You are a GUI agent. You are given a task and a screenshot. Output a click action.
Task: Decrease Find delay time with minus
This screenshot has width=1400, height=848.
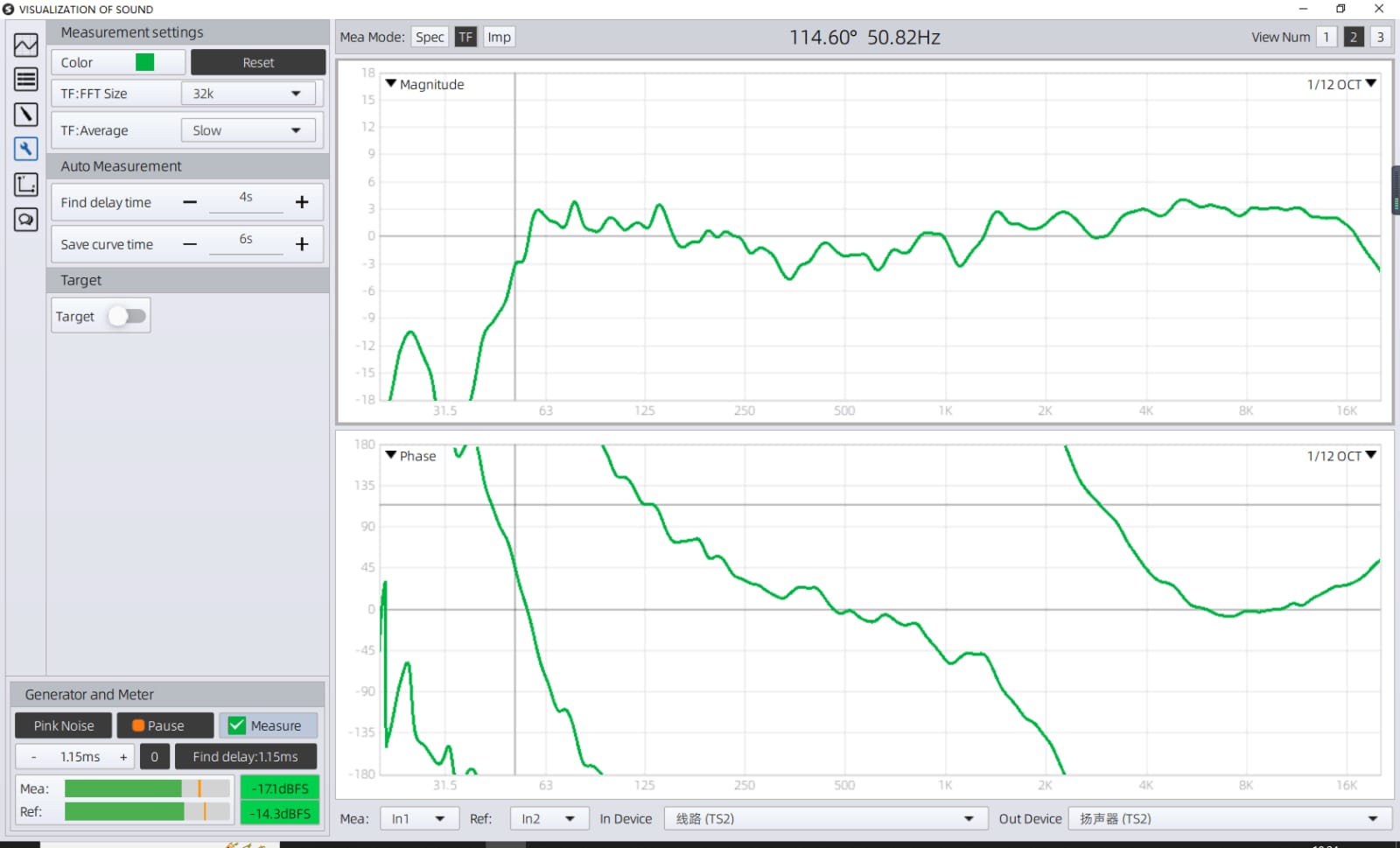(190, 202)
